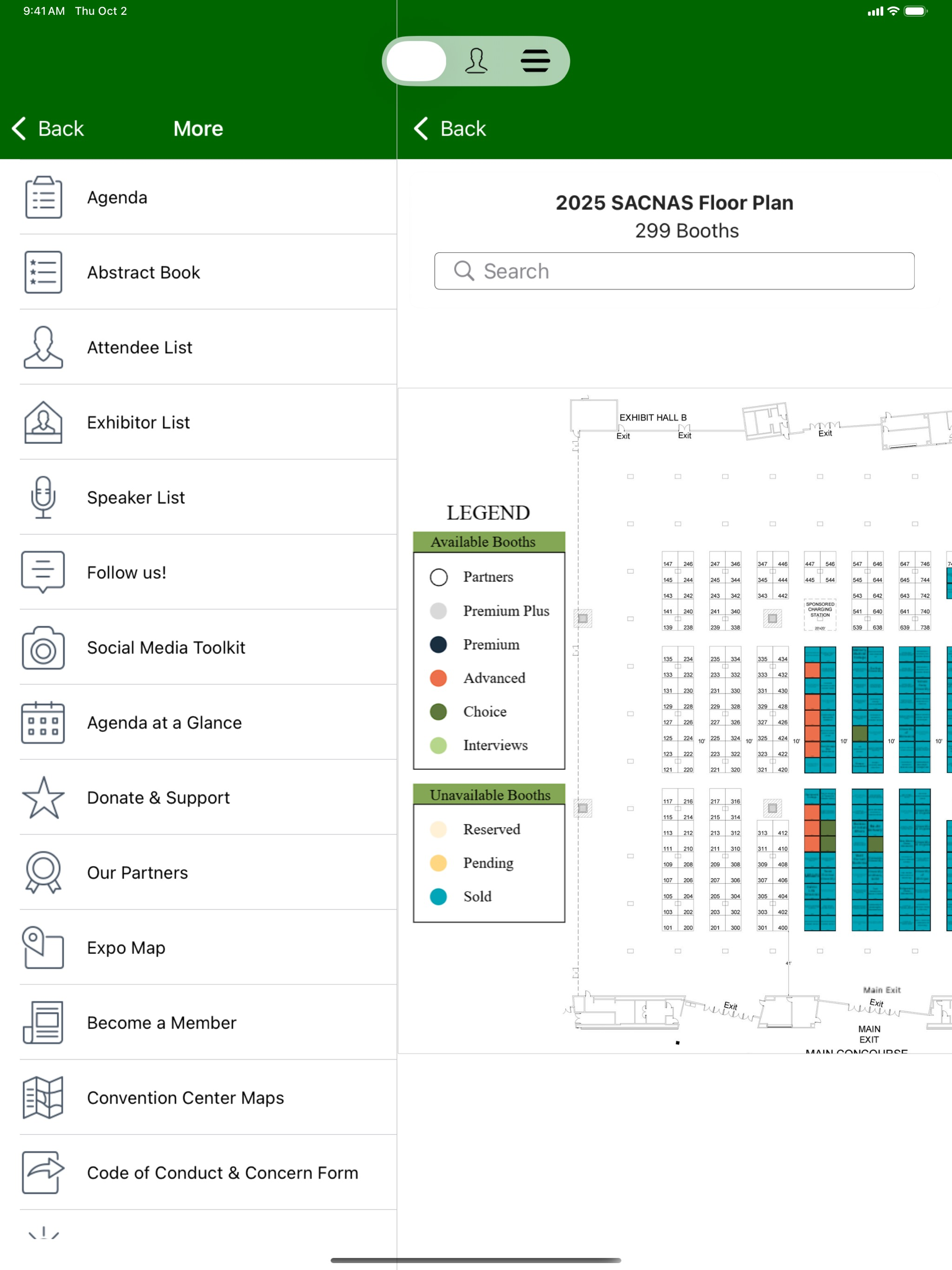
Task: Tap the profile silhouette icon in top pill
Action: click(476, 61)
